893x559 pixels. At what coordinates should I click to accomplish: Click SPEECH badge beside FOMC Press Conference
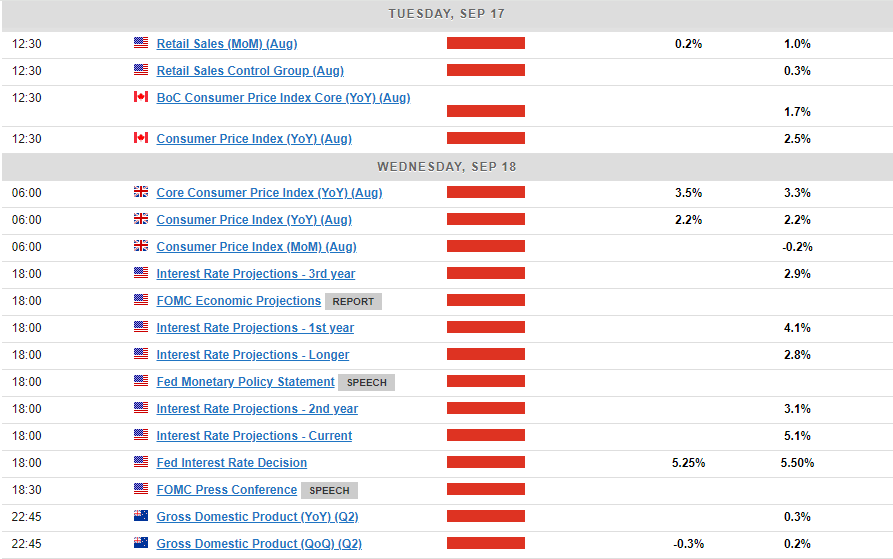pyautogui.click(x=329, y=490)
